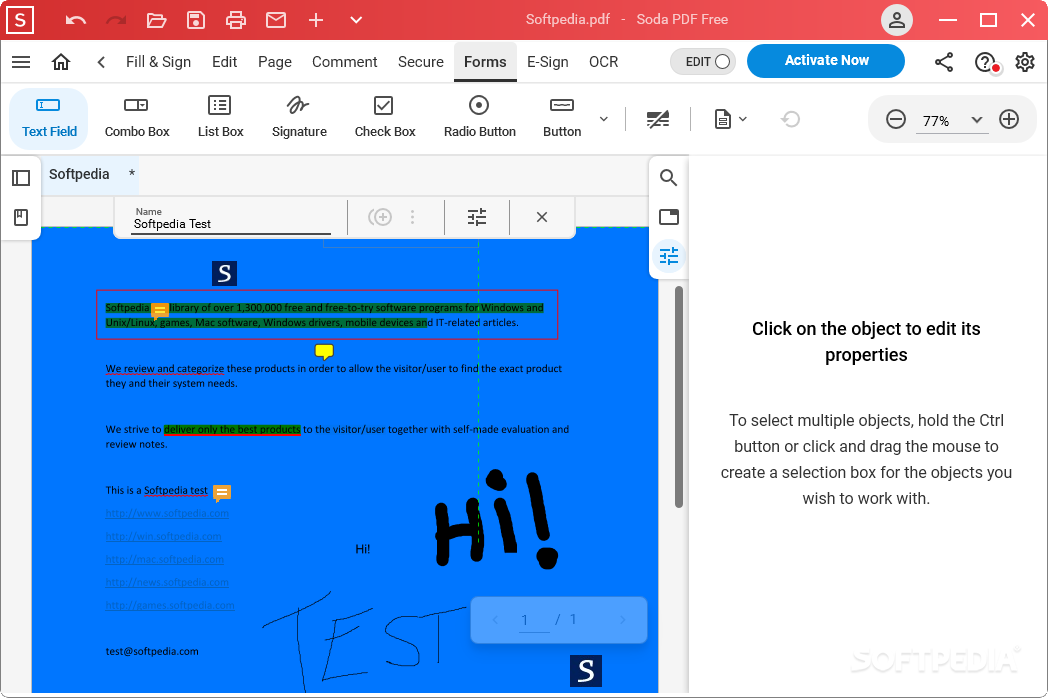Zoom out with the minus button
Screen dimensions: 1048x698
pos(896,120)
